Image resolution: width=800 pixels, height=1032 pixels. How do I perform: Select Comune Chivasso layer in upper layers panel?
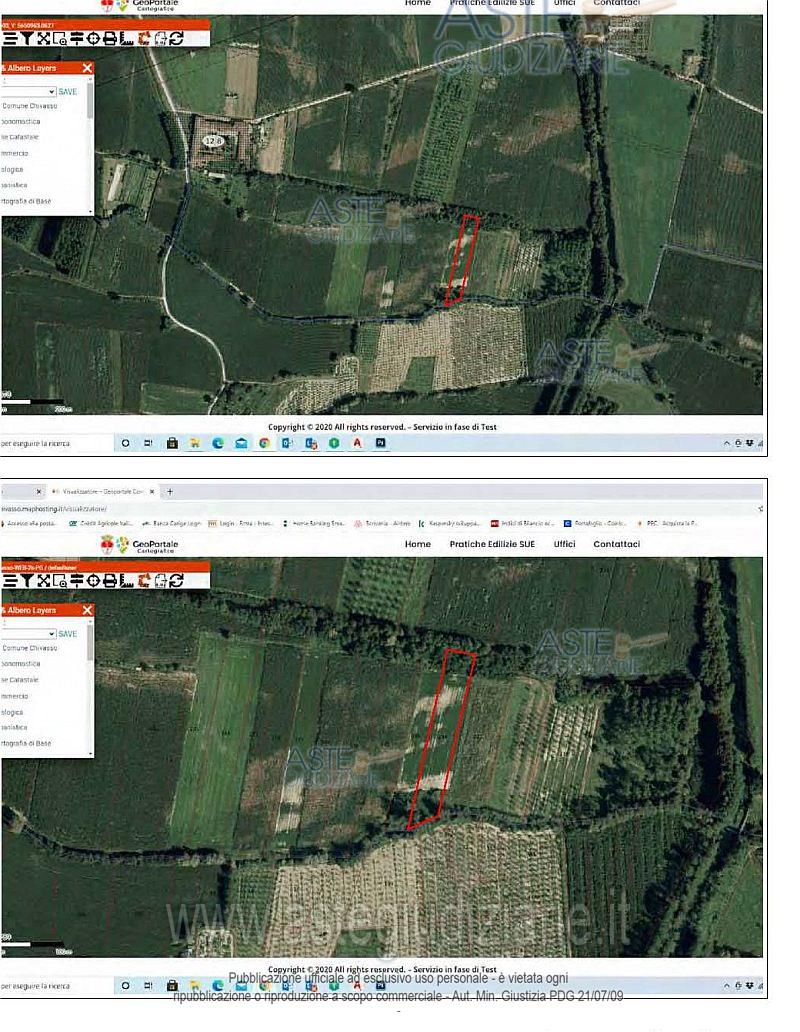tap(30, 106)
